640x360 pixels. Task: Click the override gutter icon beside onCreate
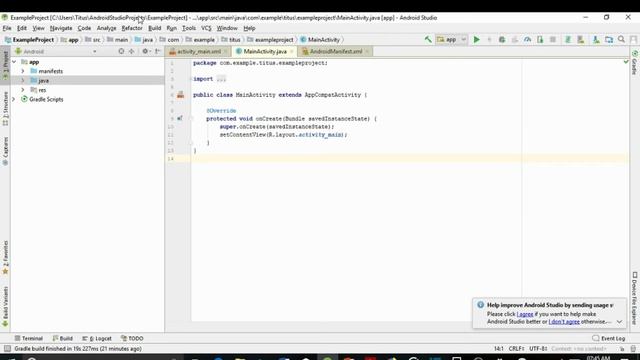[180, 118]
